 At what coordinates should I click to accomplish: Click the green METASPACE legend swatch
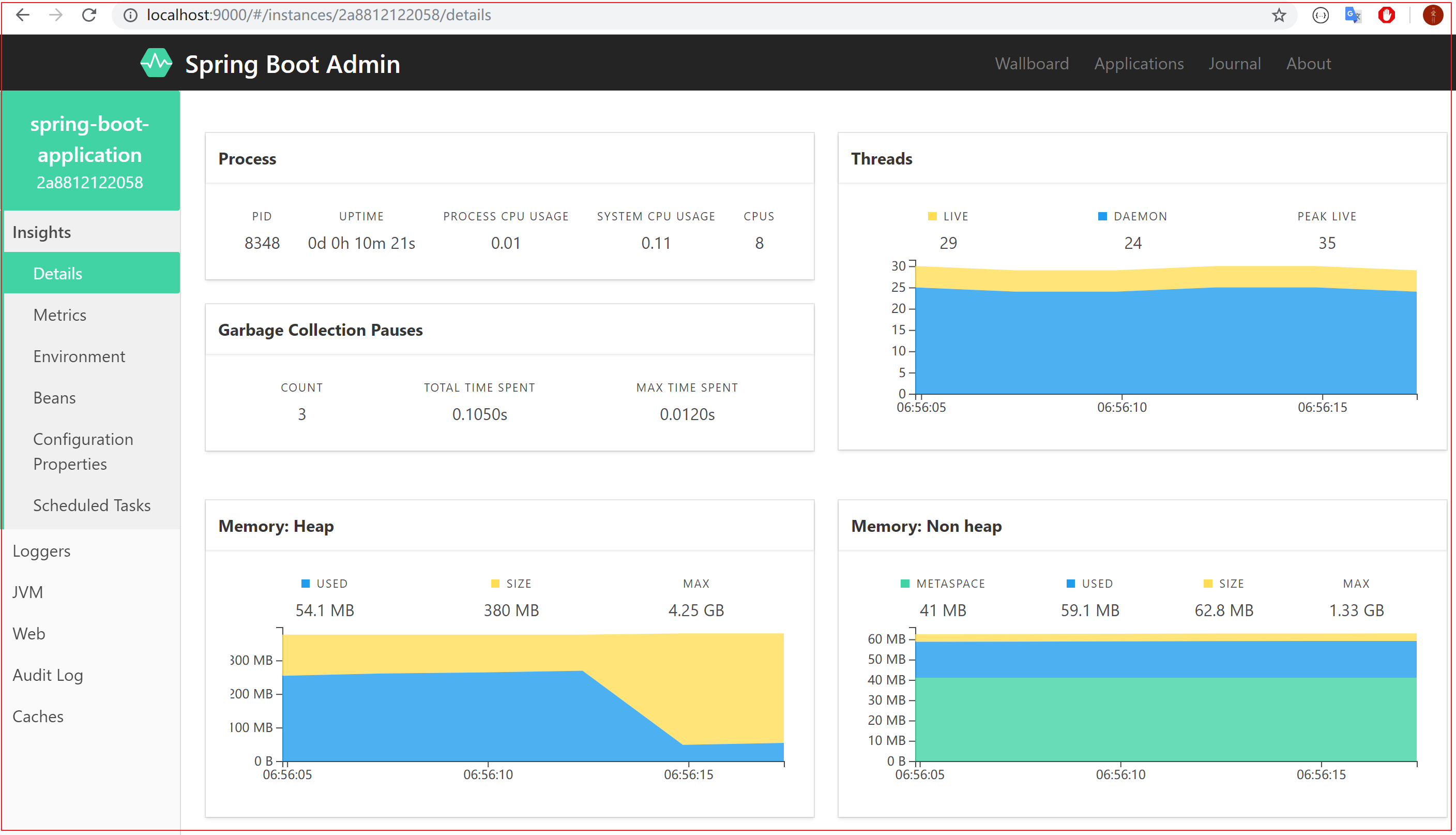click(x=905, y=583)
